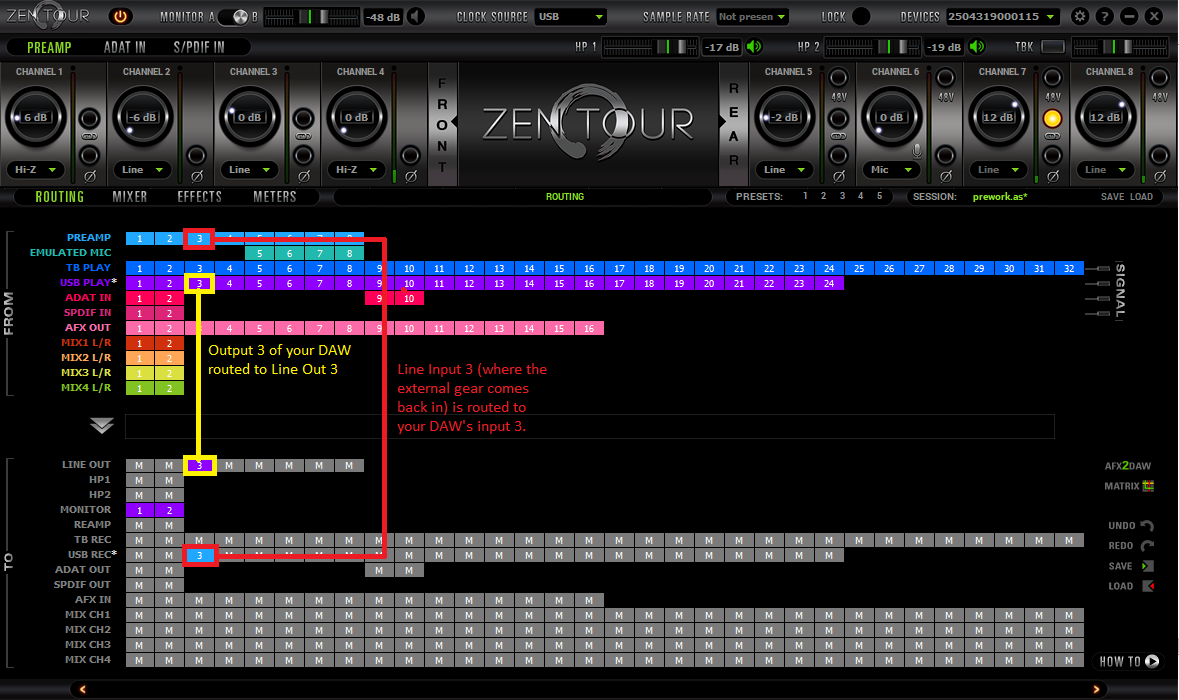Select the PREAMP tab
Image resolution: width=1179 pixels, height=700 pixels.
coord(49,47)
